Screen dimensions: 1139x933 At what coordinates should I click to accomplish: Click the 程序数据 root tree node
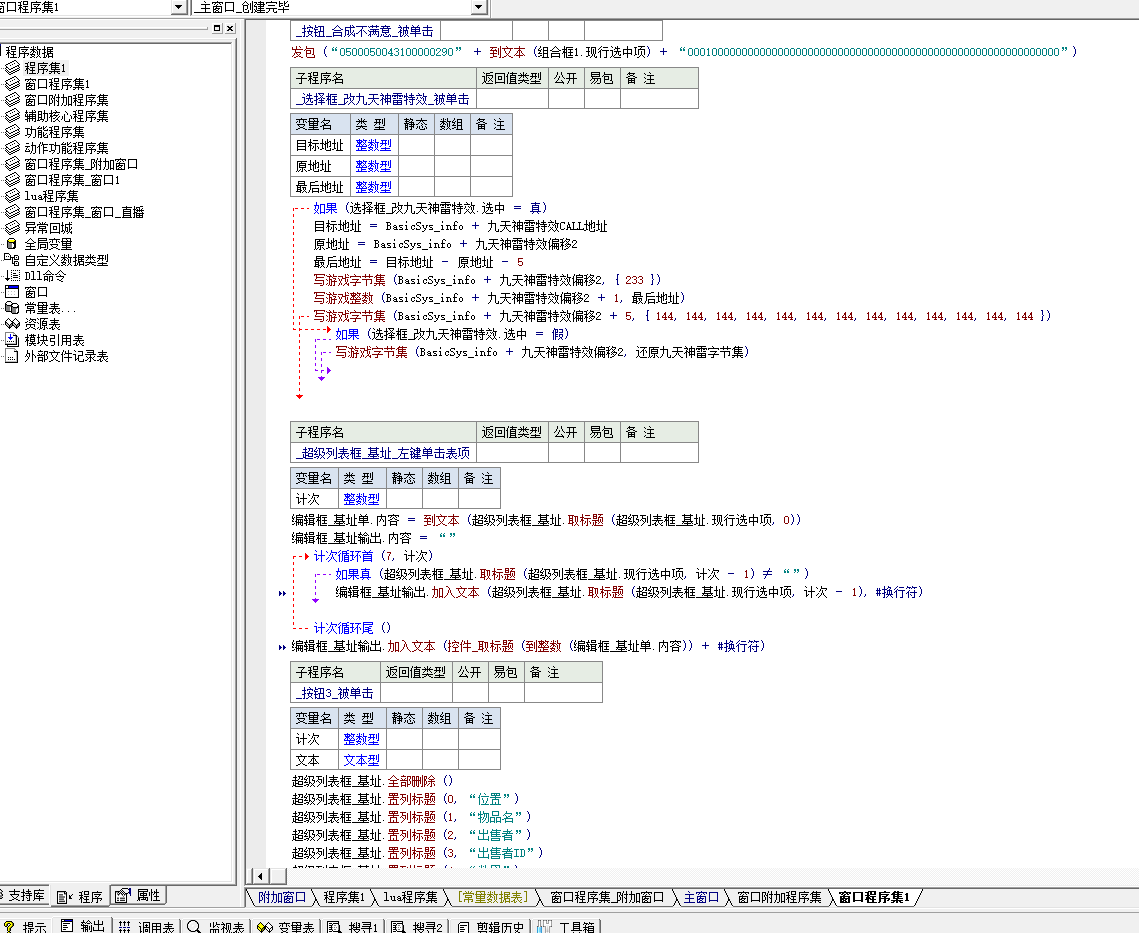click(29, 52)
